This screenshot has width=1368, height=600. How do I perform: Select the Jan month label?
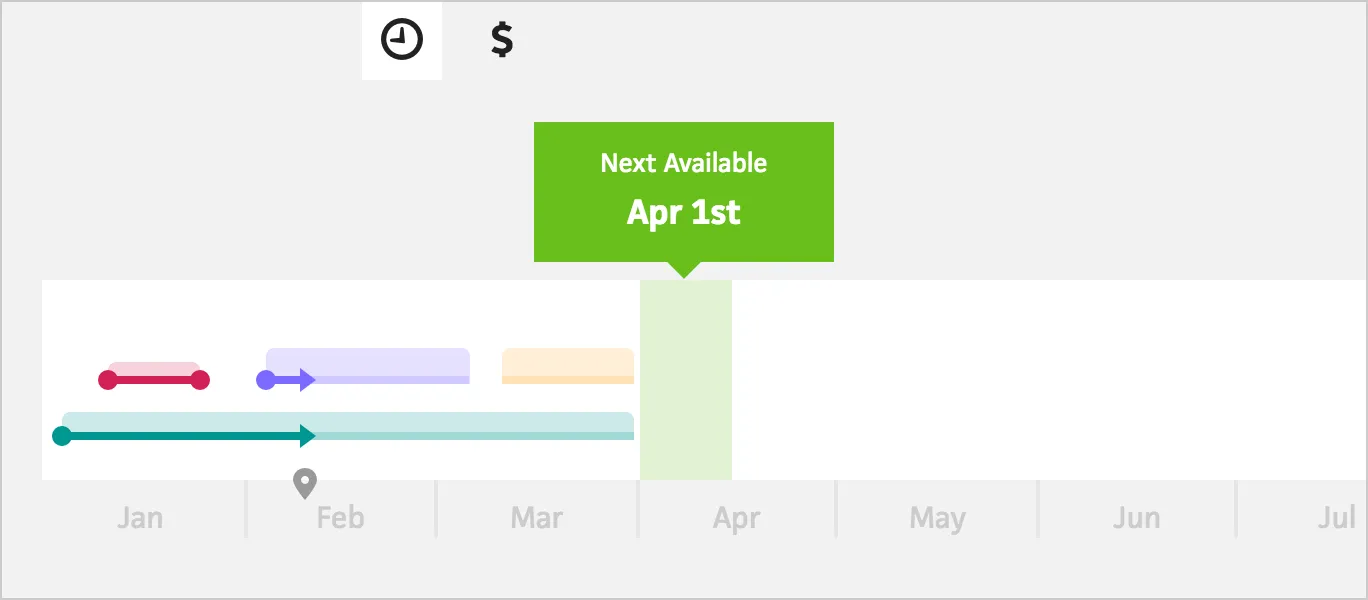click(x=140, y=517)
